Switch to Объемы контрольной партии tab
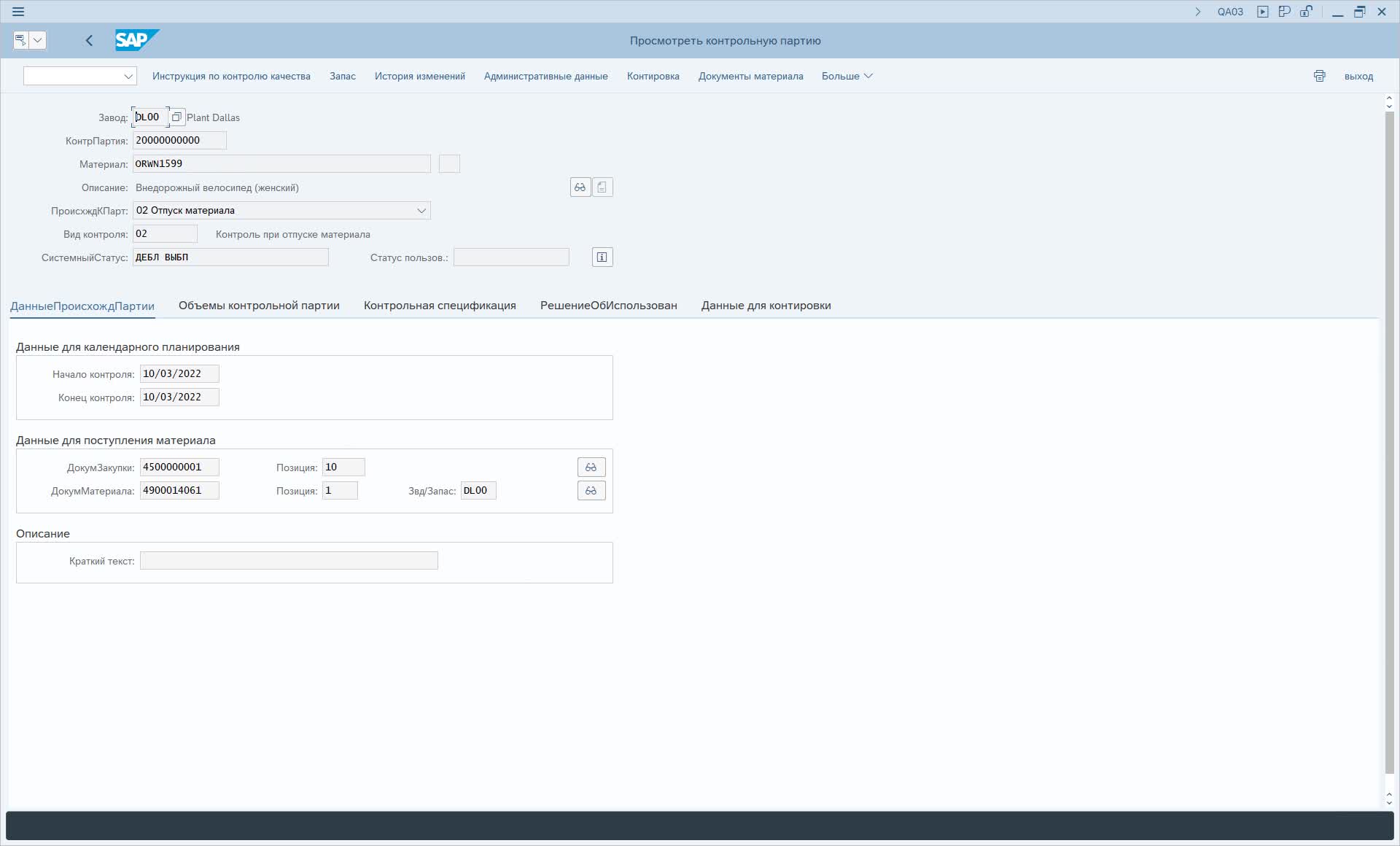1400x846 pixels. tap(259, 306)
